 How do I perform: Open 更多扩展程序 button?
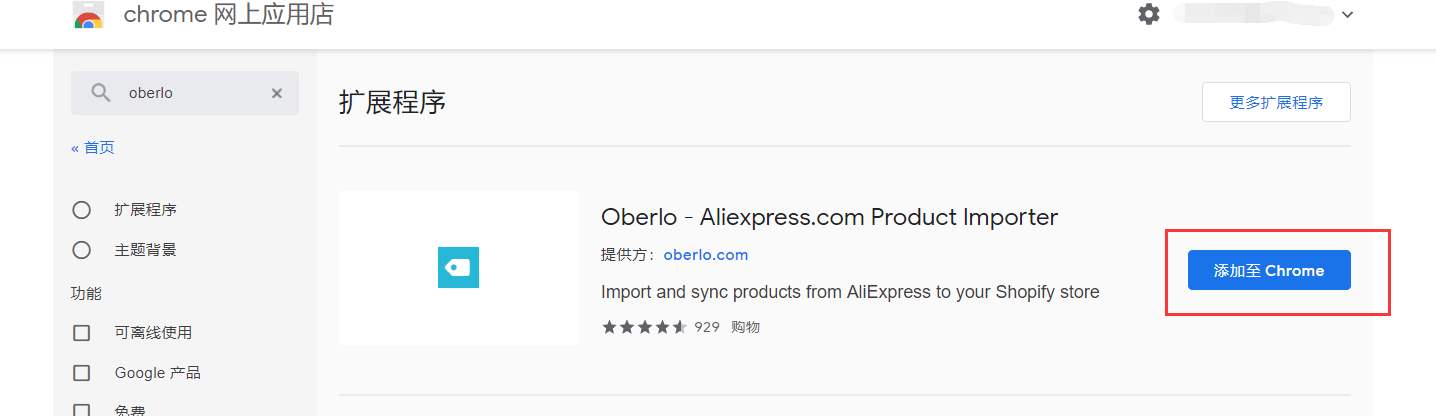pyautogui.click(x=1276, y=102)
